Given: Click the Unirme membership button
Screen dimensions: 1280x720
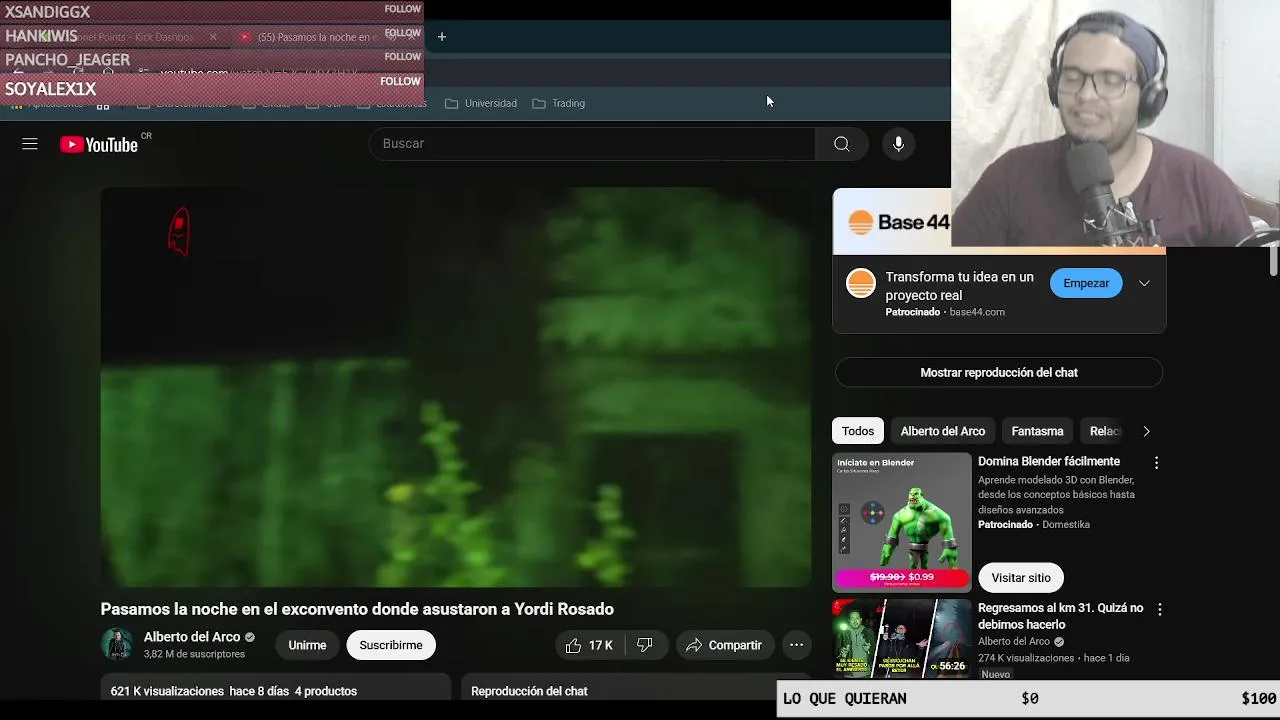Looking at the screenshot, I should click(307, 645).
